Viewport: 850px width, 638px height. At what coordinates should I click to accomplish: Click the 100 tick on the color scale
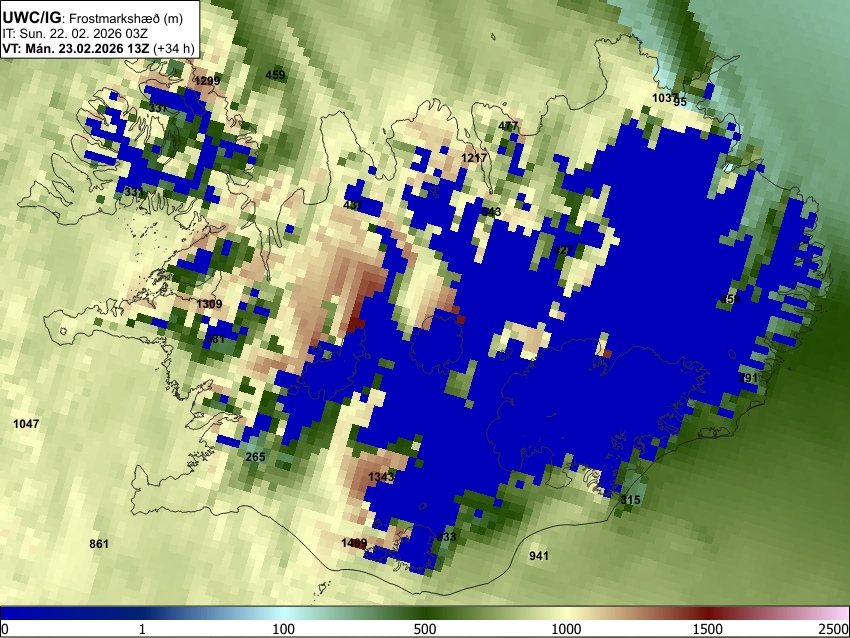pyautogui.click(x=284, y=629)
